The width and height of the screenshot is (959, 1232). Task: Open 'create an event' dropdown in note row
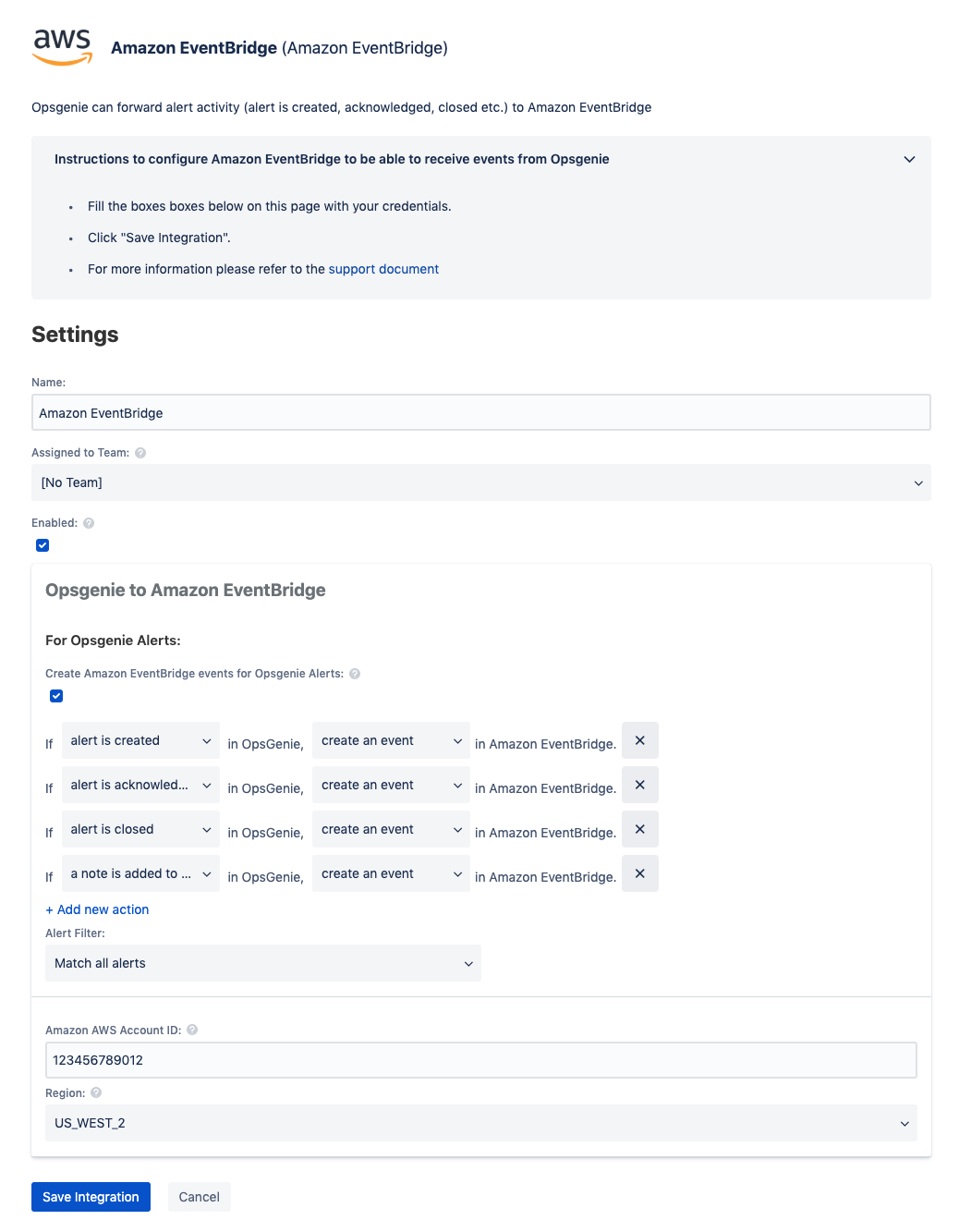pyautogui.click(x=391, y=873)
